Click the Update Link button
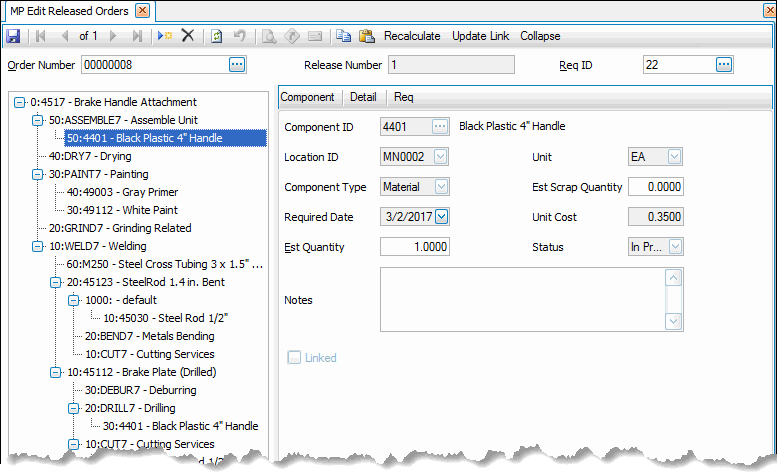 pos(480,36)
